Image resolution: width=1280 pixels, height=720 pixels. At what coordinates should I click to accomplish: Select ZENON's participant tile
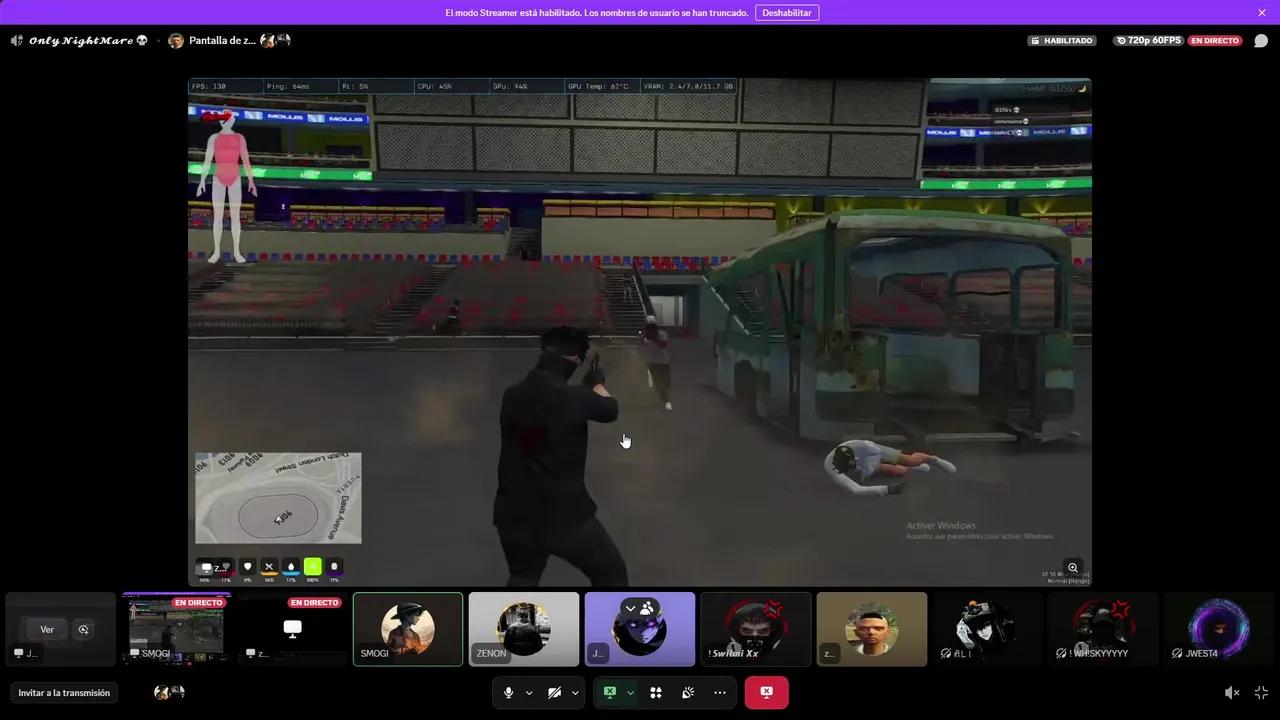coord(524,629)
